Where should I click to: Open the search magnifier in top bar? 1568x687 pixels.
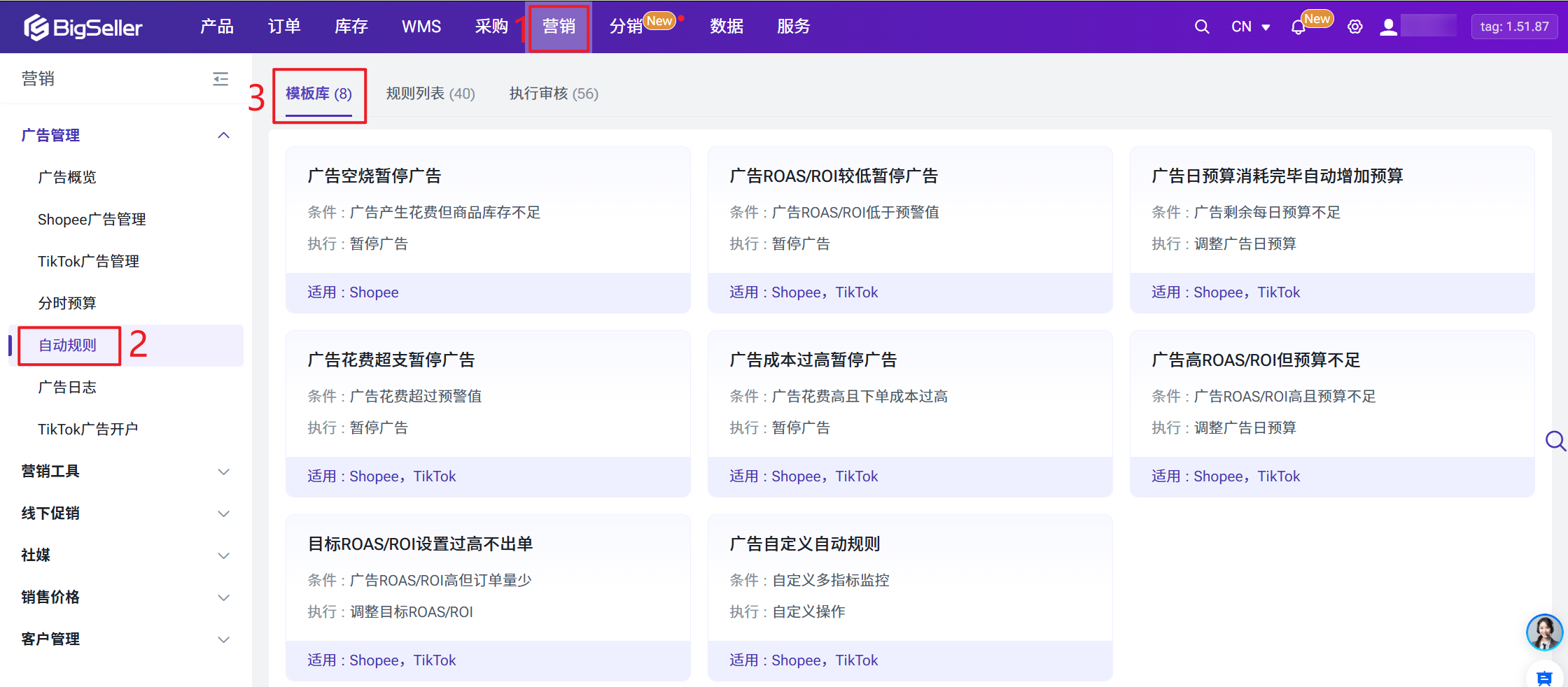click(1201, 27)
